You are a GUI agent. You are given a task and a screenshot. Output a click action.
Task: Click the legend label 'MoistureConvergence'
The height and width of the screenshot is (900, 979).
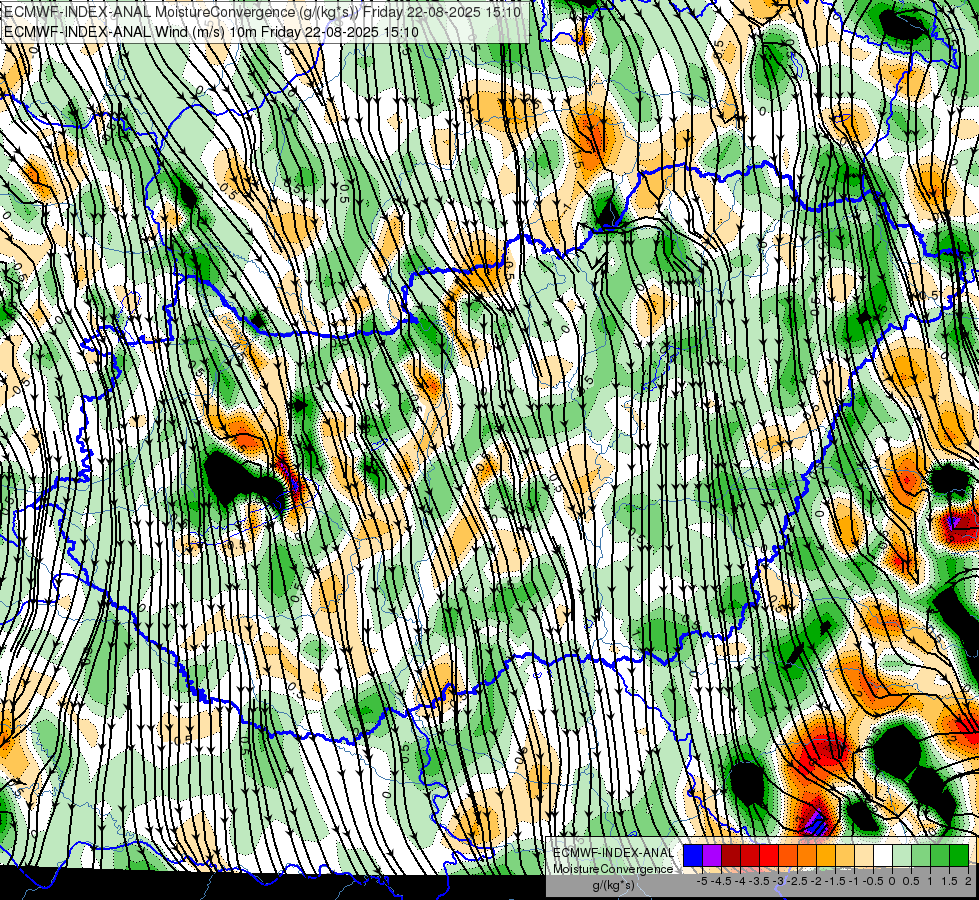tap(613, 869)
